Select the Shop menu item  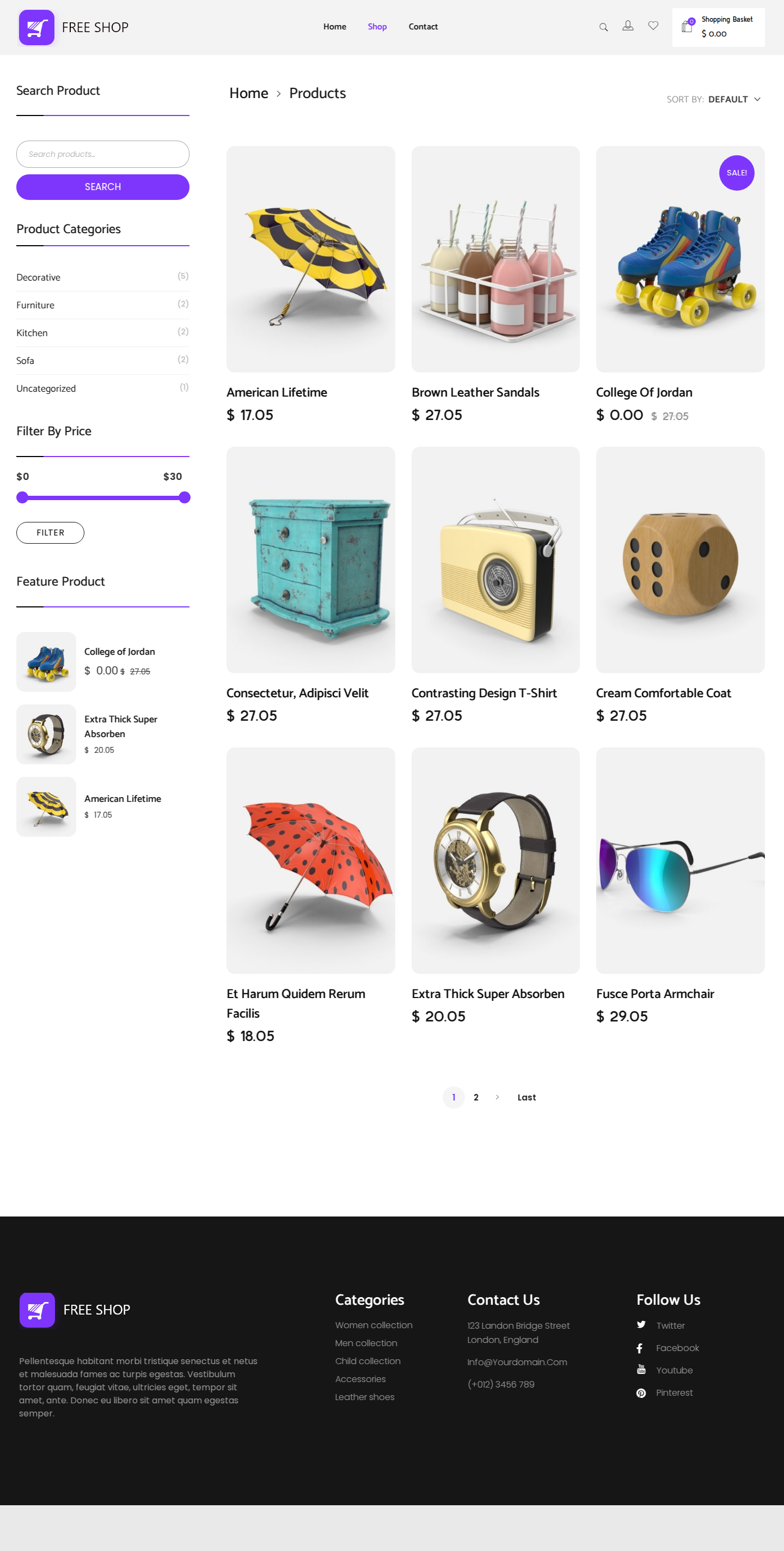click(377, 27)
